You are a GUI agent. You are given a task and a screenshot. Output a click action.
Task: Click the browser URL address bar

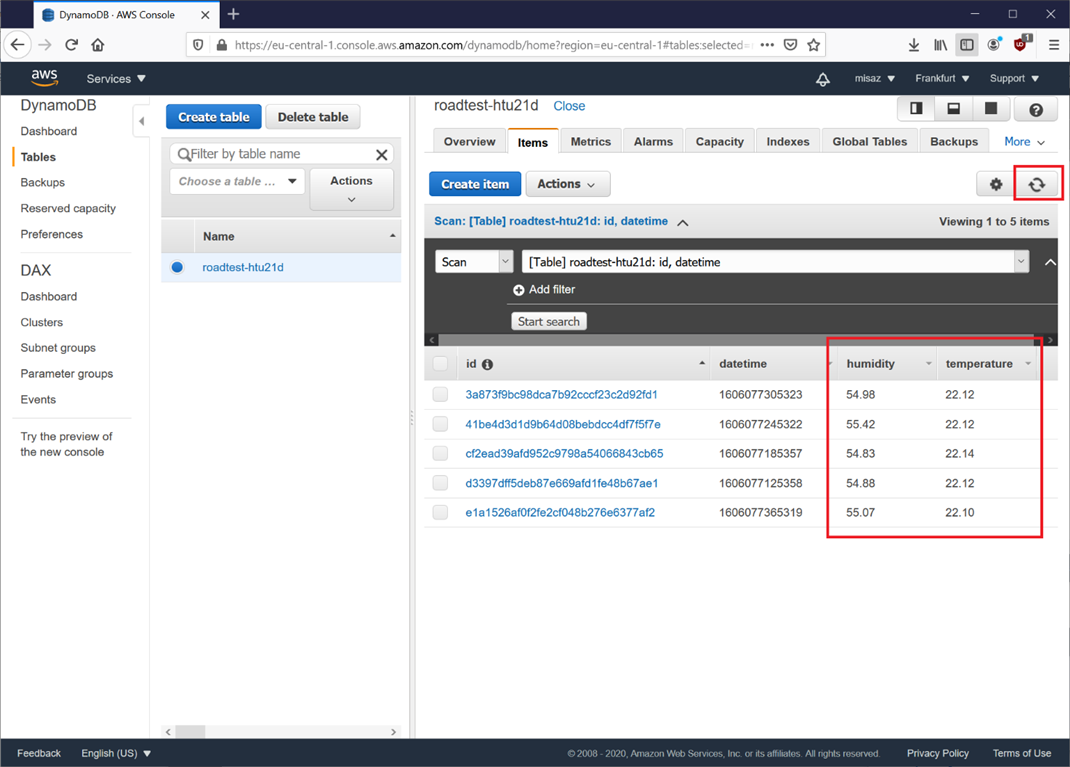491,45
